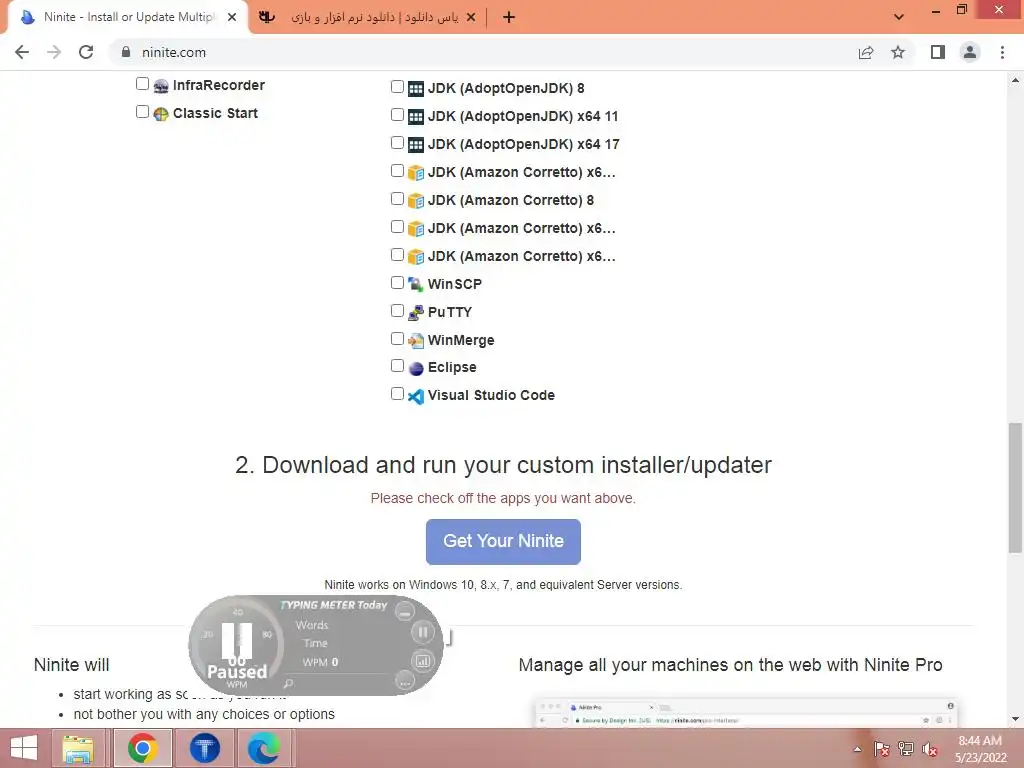Image resolution: width=1024 pixels, height=768 pixels.
Task: Click 'Manage all your machines' heading
Action: tap(730, 665)
